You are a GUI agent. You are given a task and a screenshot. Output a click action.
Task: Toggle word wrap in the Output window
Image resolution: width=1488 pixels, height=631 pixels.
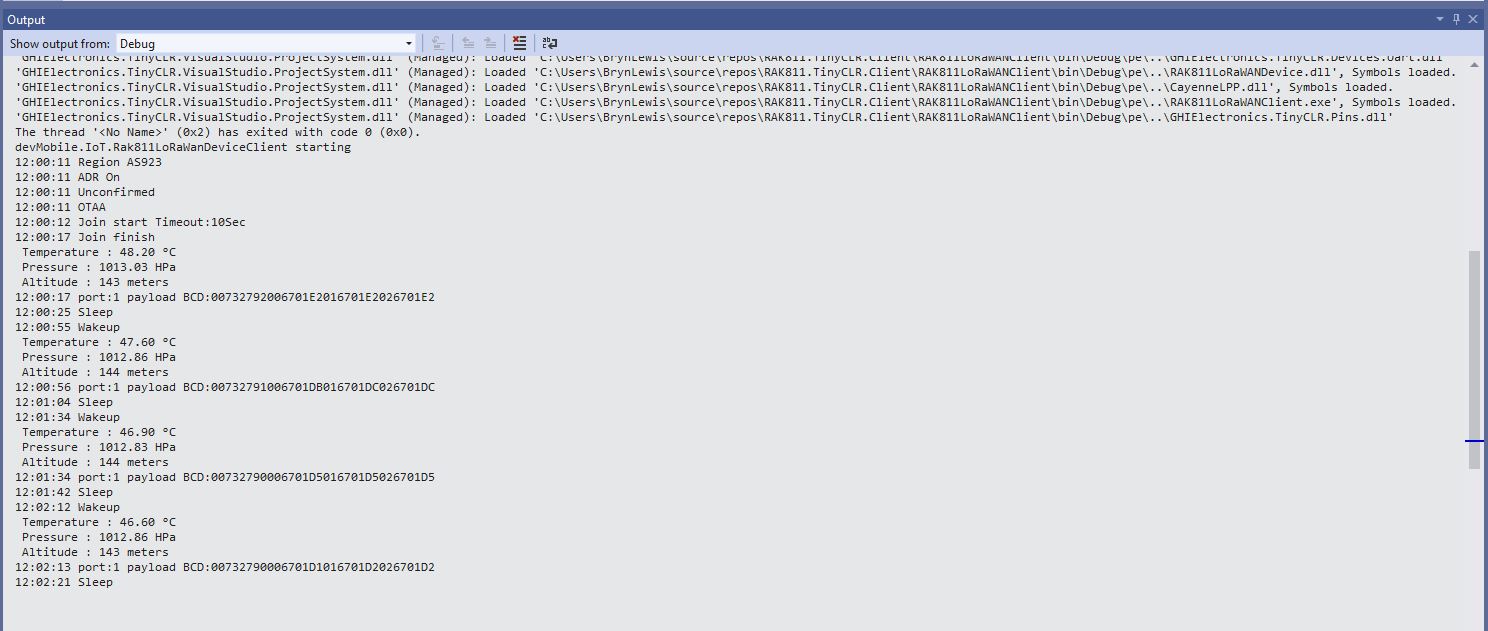549,43
